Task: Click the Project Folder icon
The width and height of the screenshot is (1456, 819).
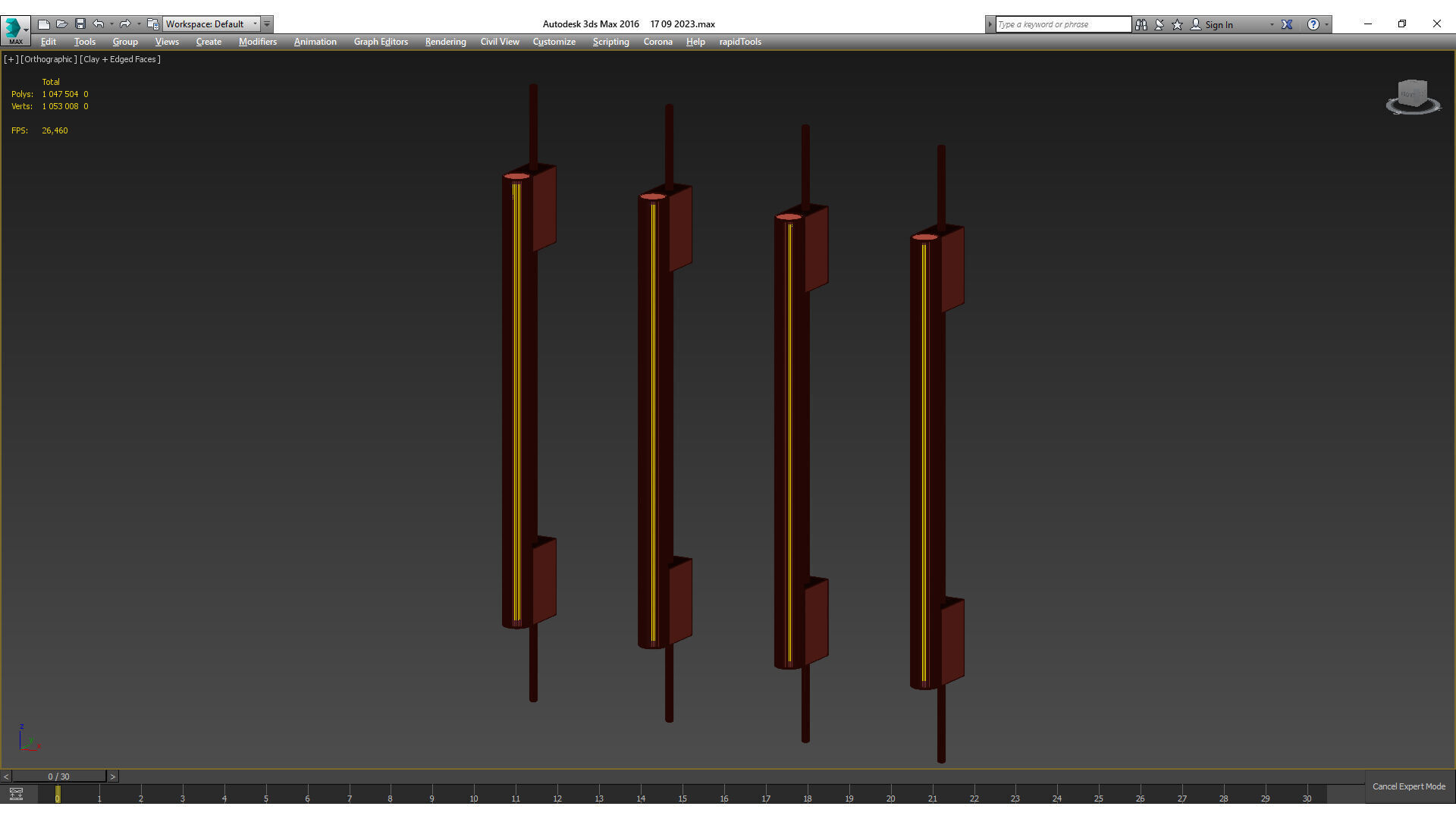Action: (152, 24)
